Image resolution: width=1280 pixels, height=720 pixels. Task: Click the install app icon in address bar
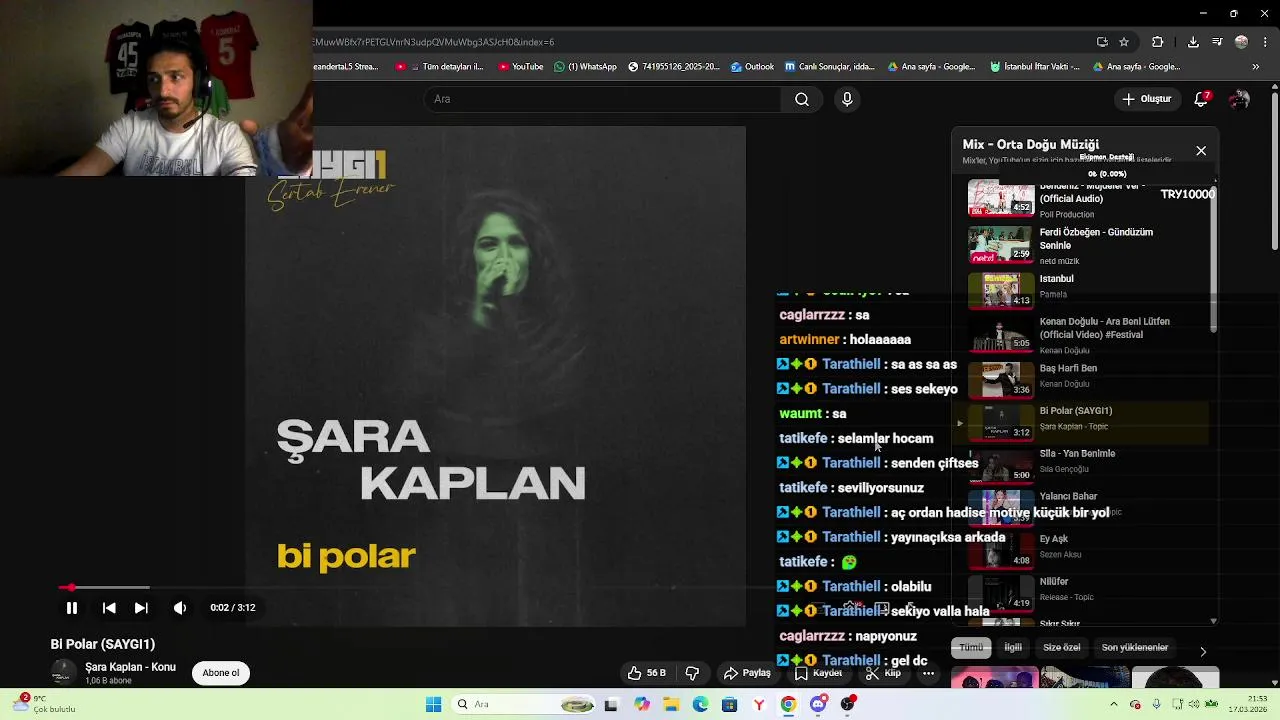pyautogui.click(x=1102, y=42)
